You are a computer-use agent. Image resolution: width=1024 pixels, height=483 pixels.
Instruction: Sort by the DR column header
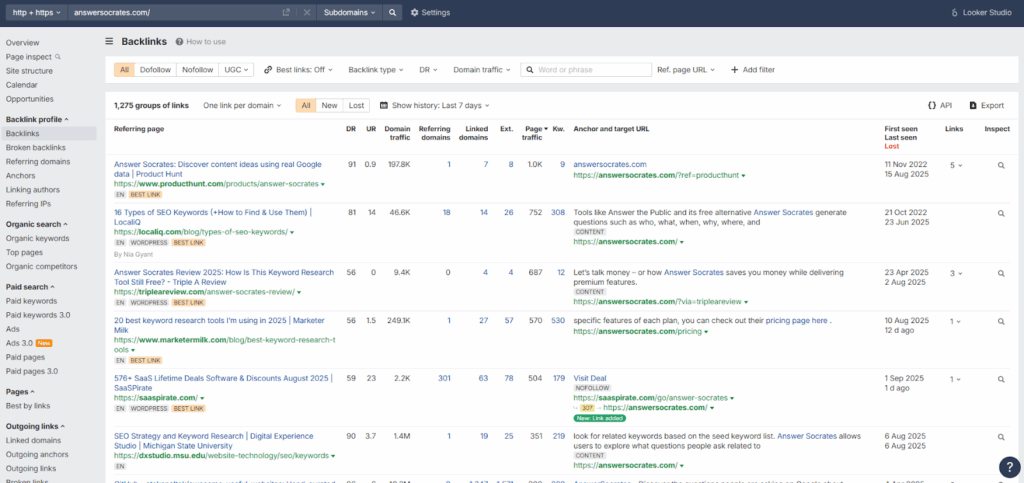[351, 129]
